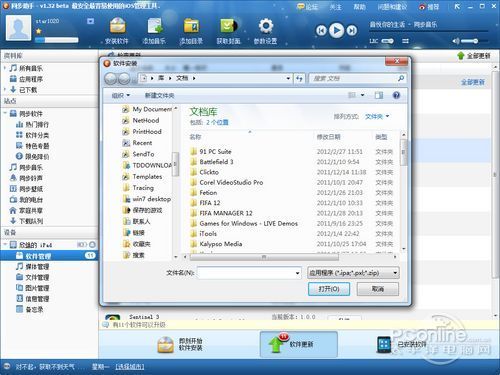Click the dialog back navigation arrow
The image size is (500, 375).
coord(111,79)
